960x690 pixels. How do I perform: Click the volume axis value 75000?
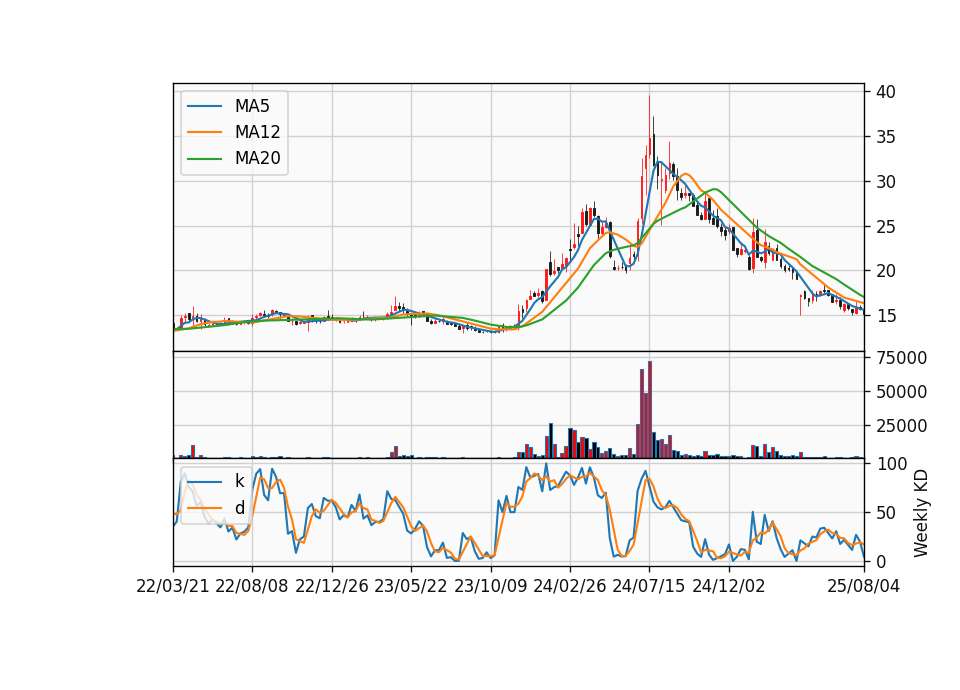[x=901, y=358]
